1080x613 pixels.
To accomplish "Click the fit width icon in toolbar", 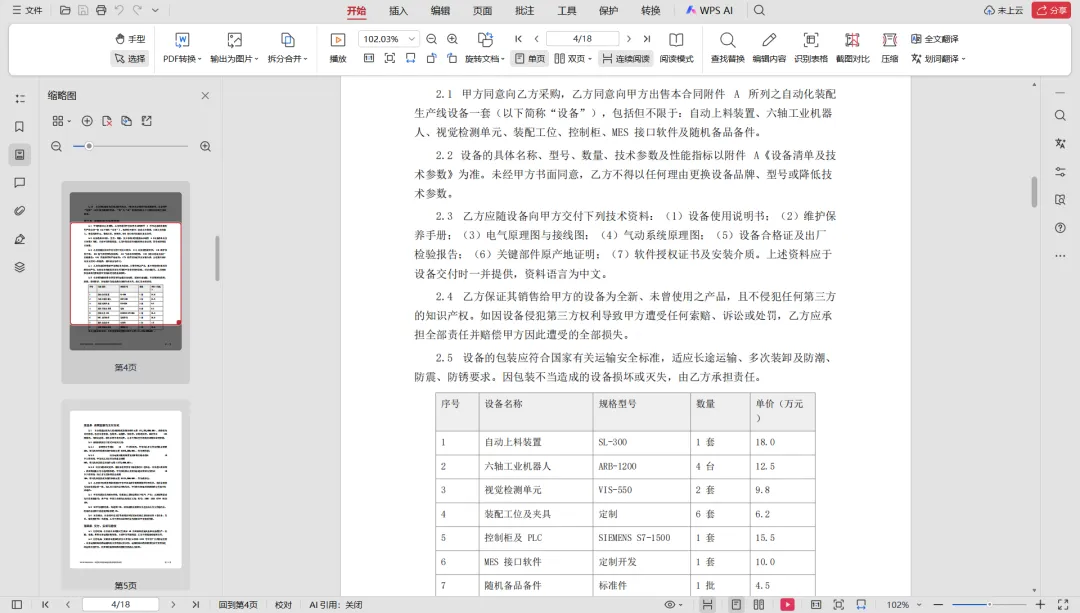I will coord(411,59).
